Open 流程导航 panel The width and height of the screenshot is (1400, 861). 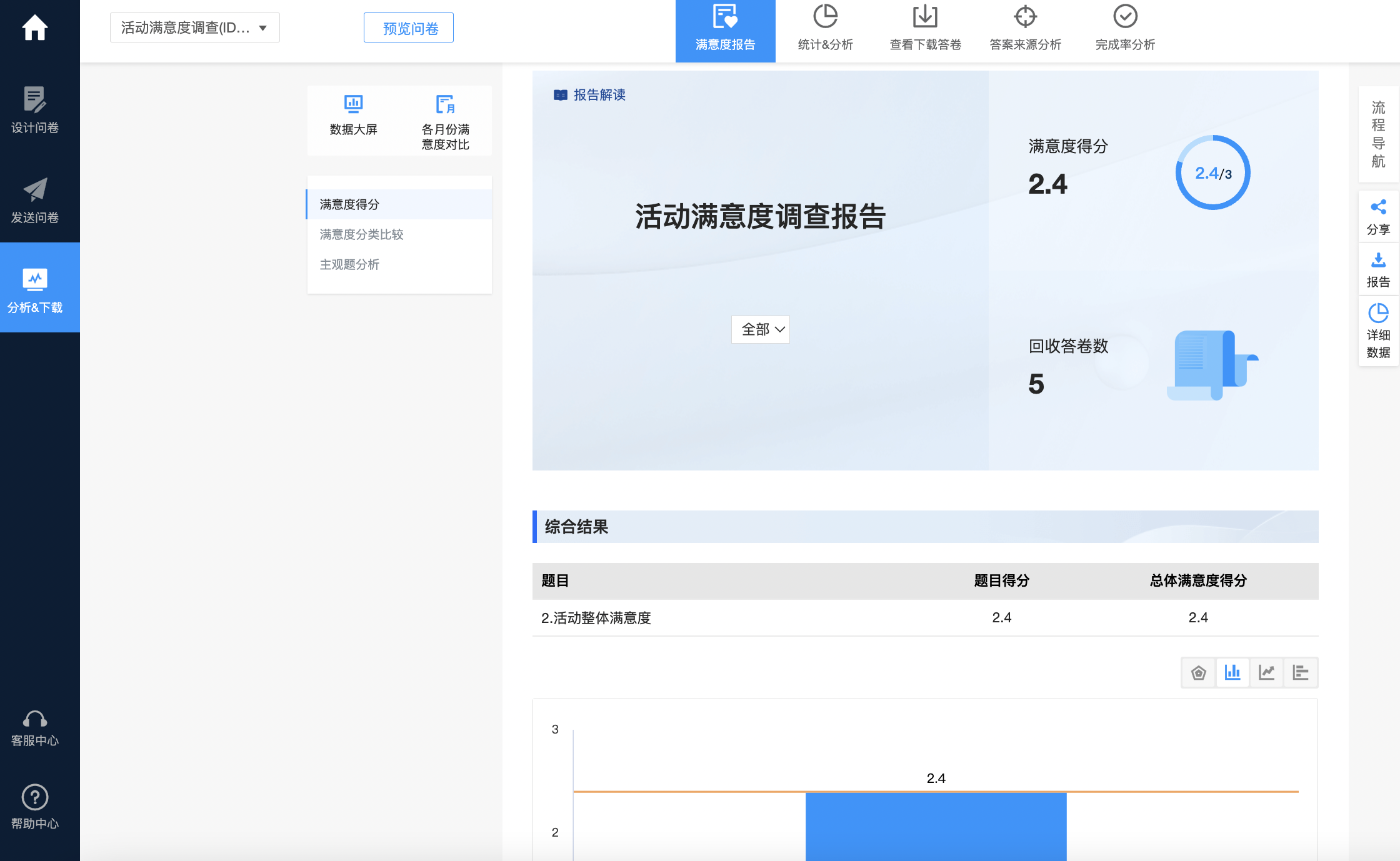click(x=1378, y=134)
